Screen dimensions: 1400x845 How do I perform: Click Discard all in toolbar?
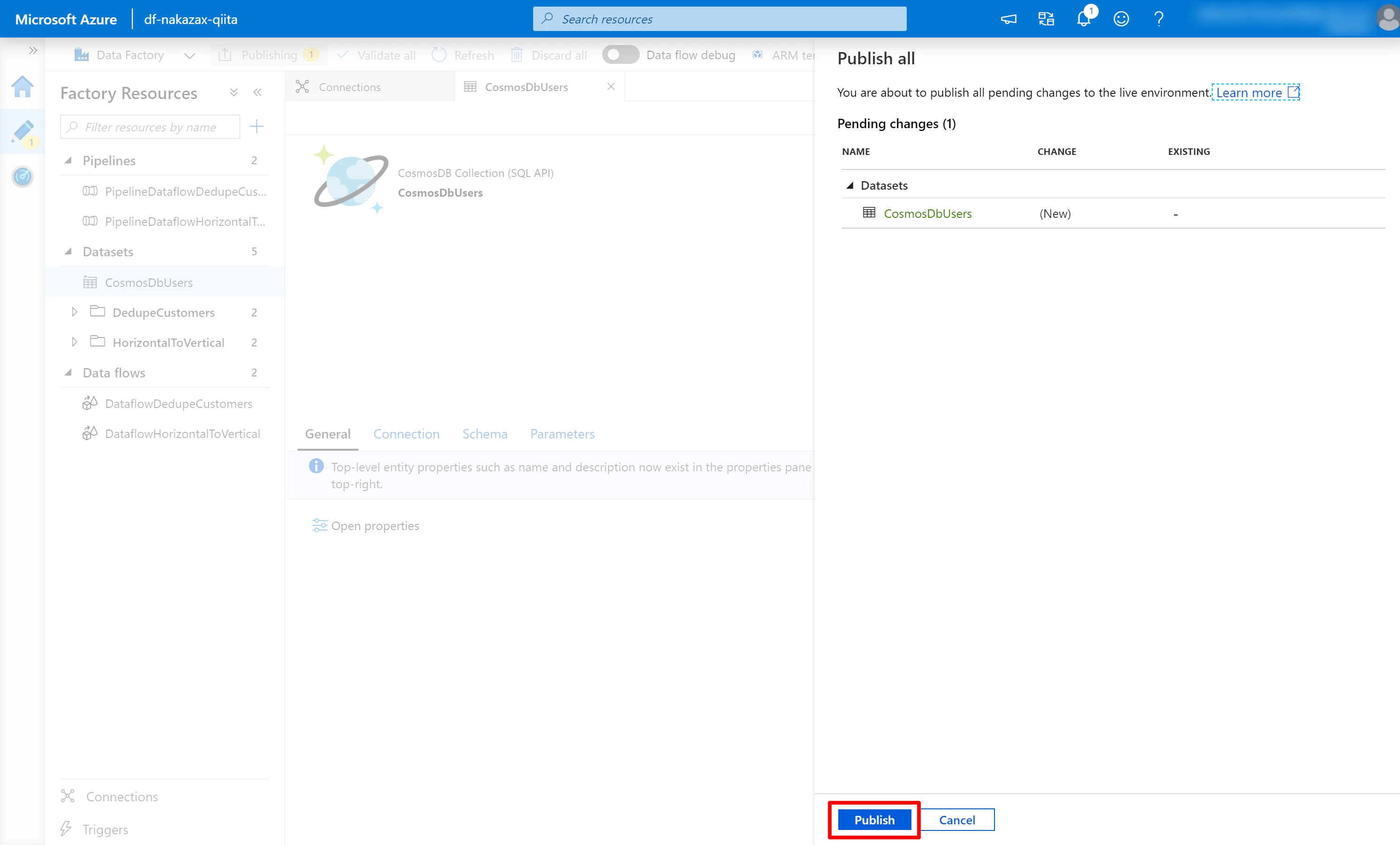(548, 55)
